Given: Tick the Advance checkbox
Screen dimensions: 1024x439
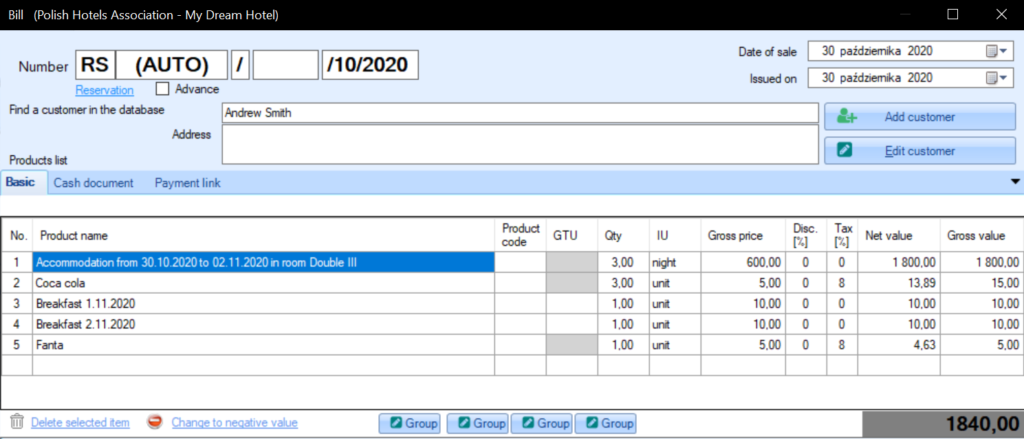Looking at the screenshot, I should tap(163, 89).
